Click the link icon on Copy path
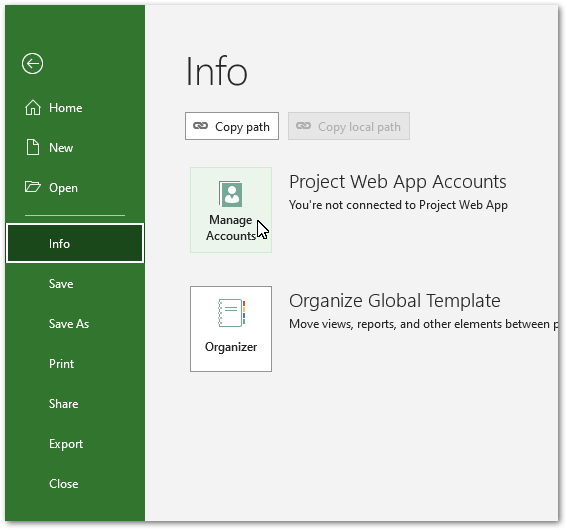 click(201, 125)
